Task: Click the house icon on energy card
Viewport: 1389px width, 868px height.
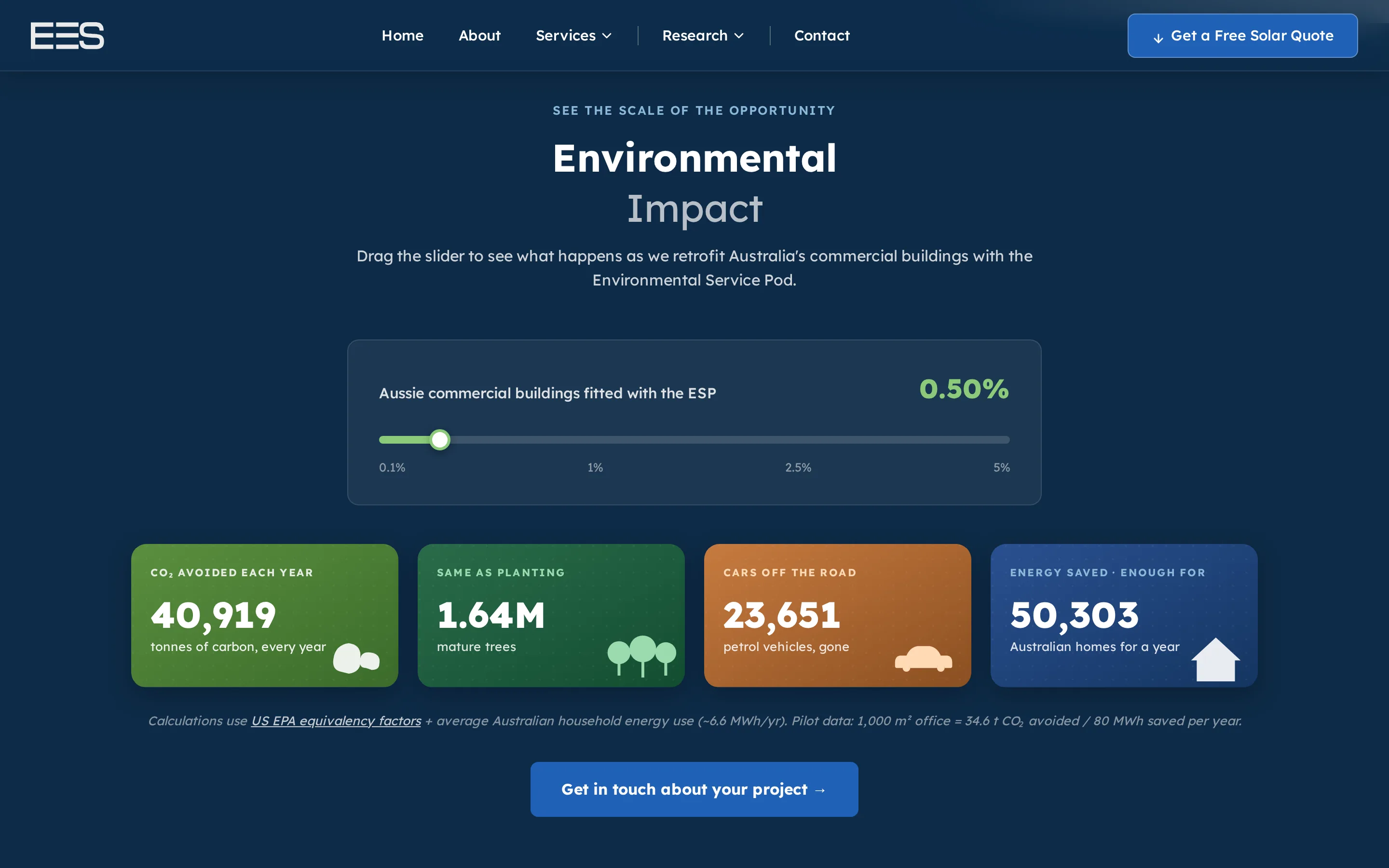Action: tap(1216, 660)
